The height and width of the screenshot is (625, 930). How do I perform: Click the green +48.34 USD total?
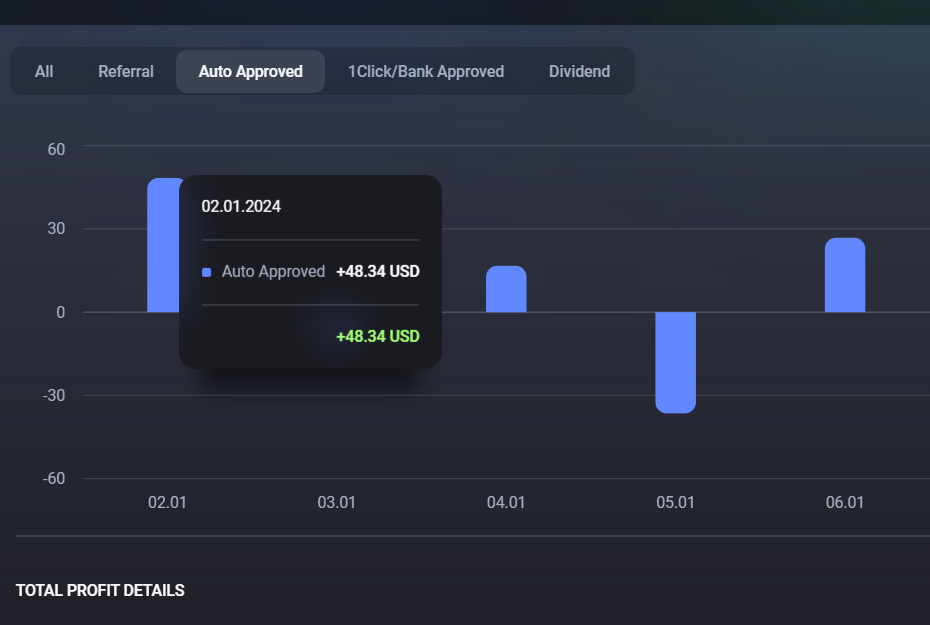[x=377, y=336]
